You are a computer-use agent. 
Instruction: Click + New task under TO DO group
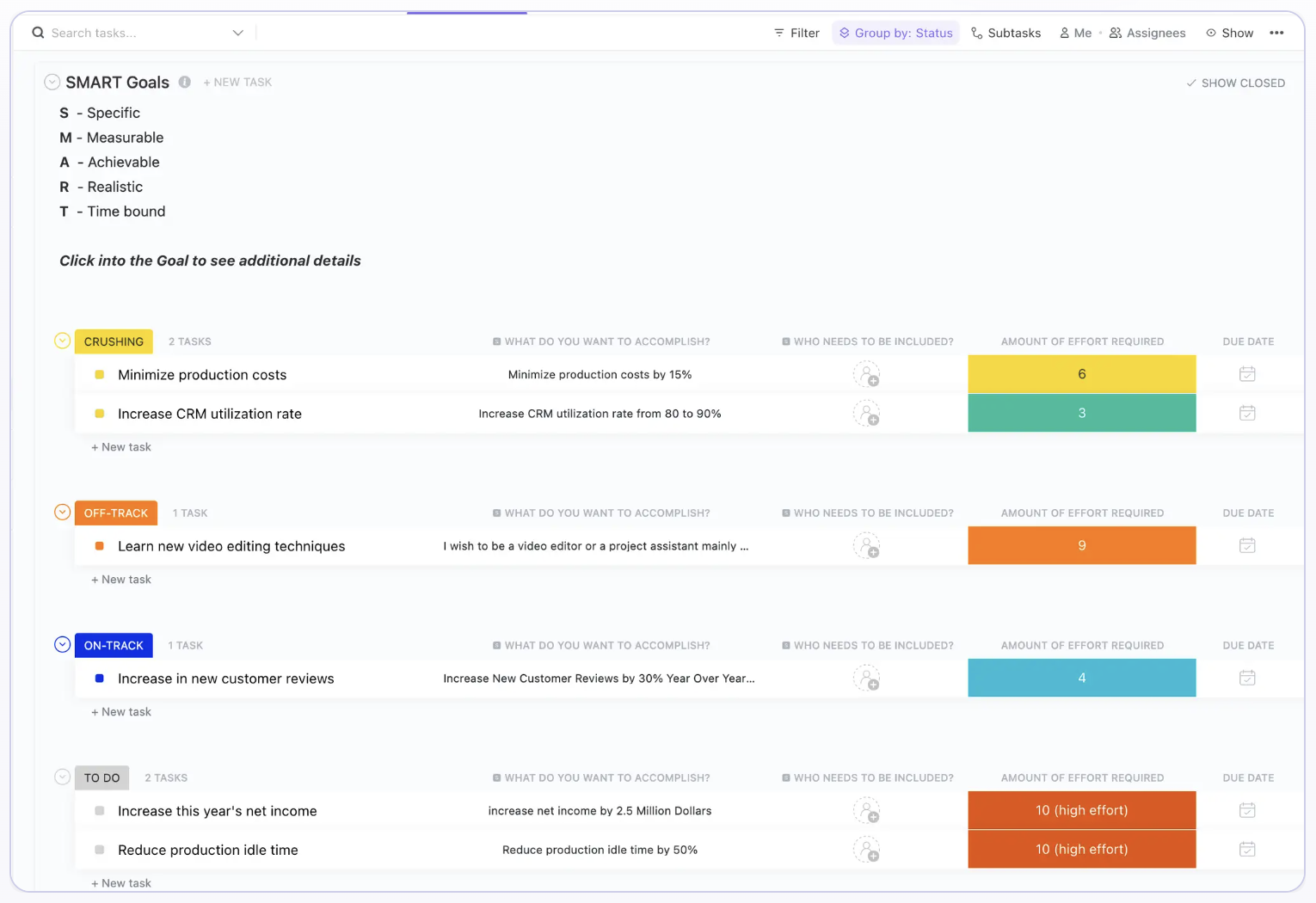pos(121,883)
